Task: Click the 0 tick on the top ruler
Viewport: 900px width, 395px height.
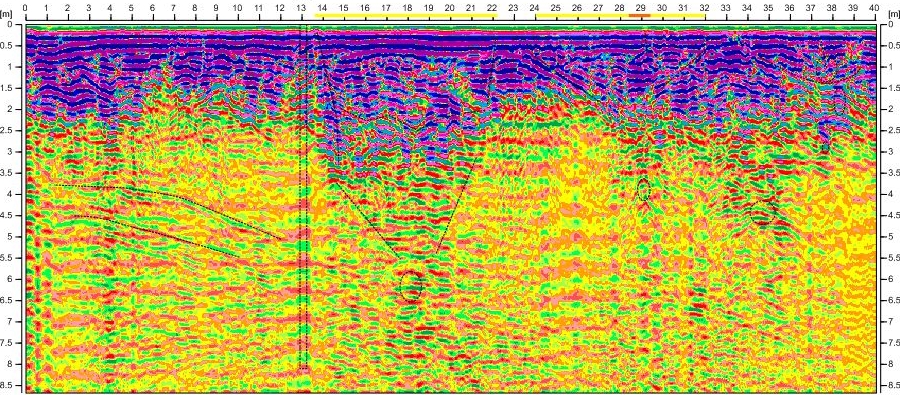Action: [x=26, y=8]
